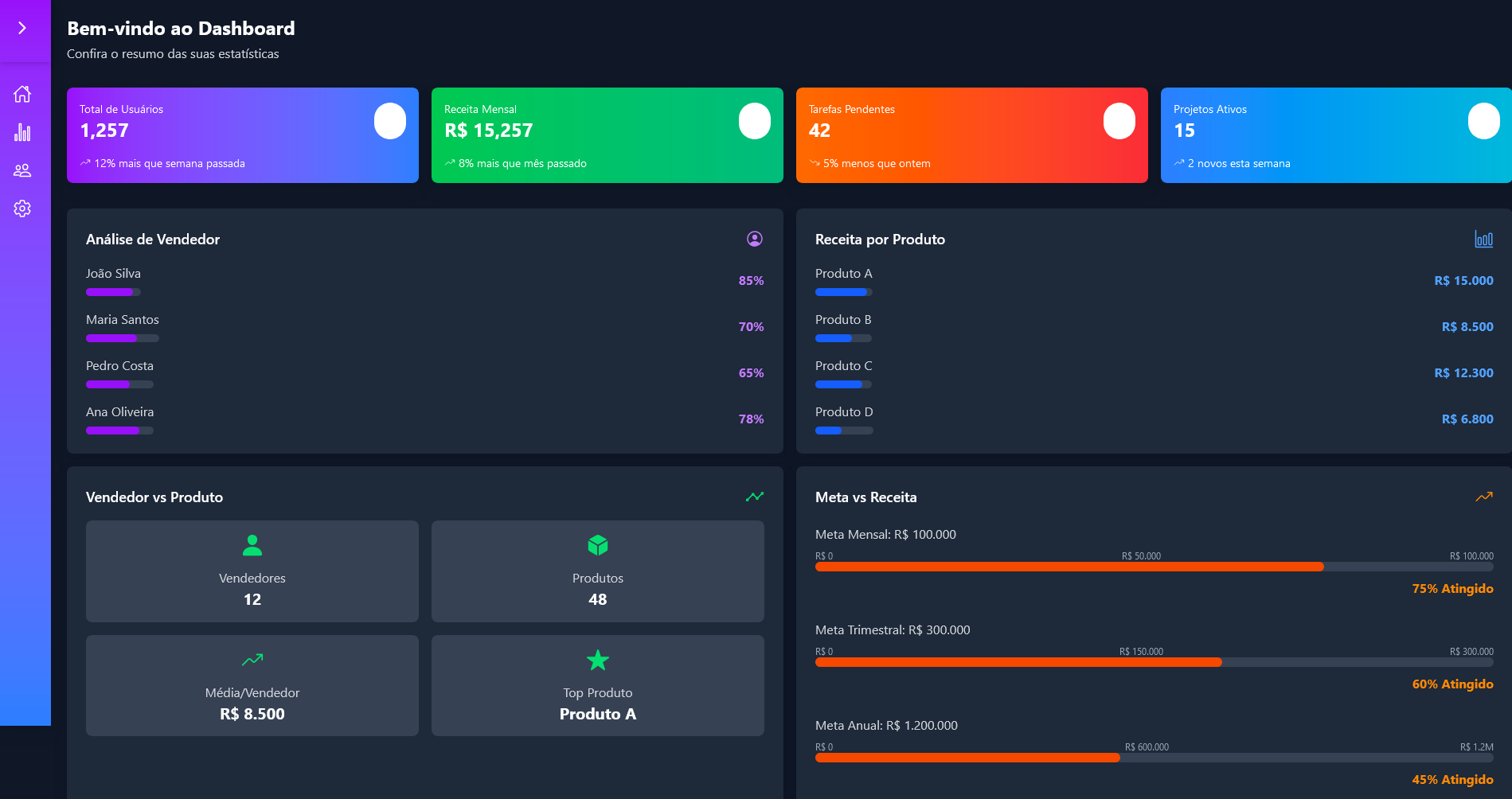
Task: Click the circle icon on Receita Mensal card
Action: (x=754, y=120)
